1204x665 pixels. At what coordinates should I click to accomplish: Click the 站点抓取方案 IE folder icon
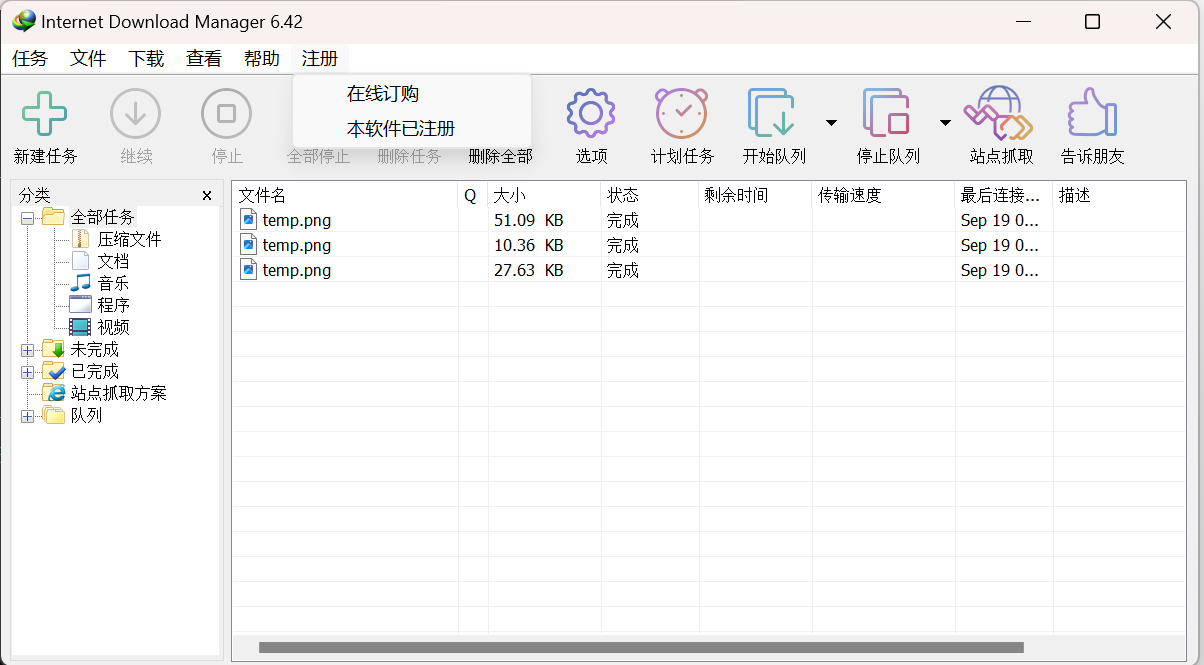pyautogui.click(x=54, y=393)
